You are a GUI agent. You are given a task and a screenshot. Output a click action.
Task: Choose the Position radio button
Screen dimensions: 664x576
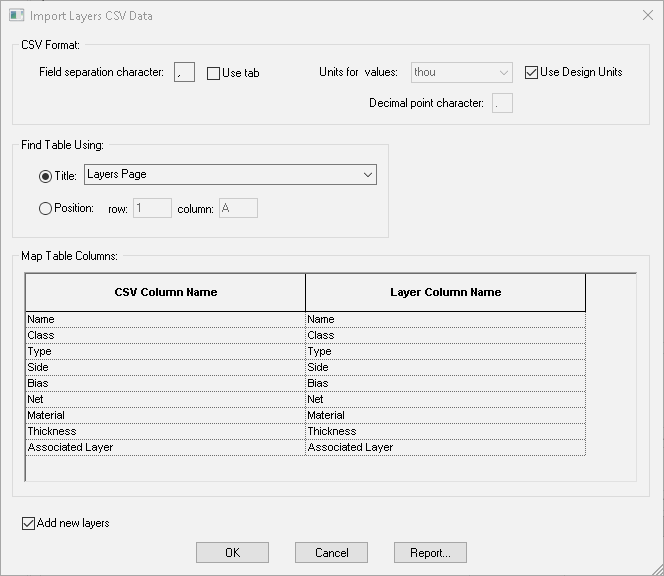pyautogui.click(x=45, y=209)
